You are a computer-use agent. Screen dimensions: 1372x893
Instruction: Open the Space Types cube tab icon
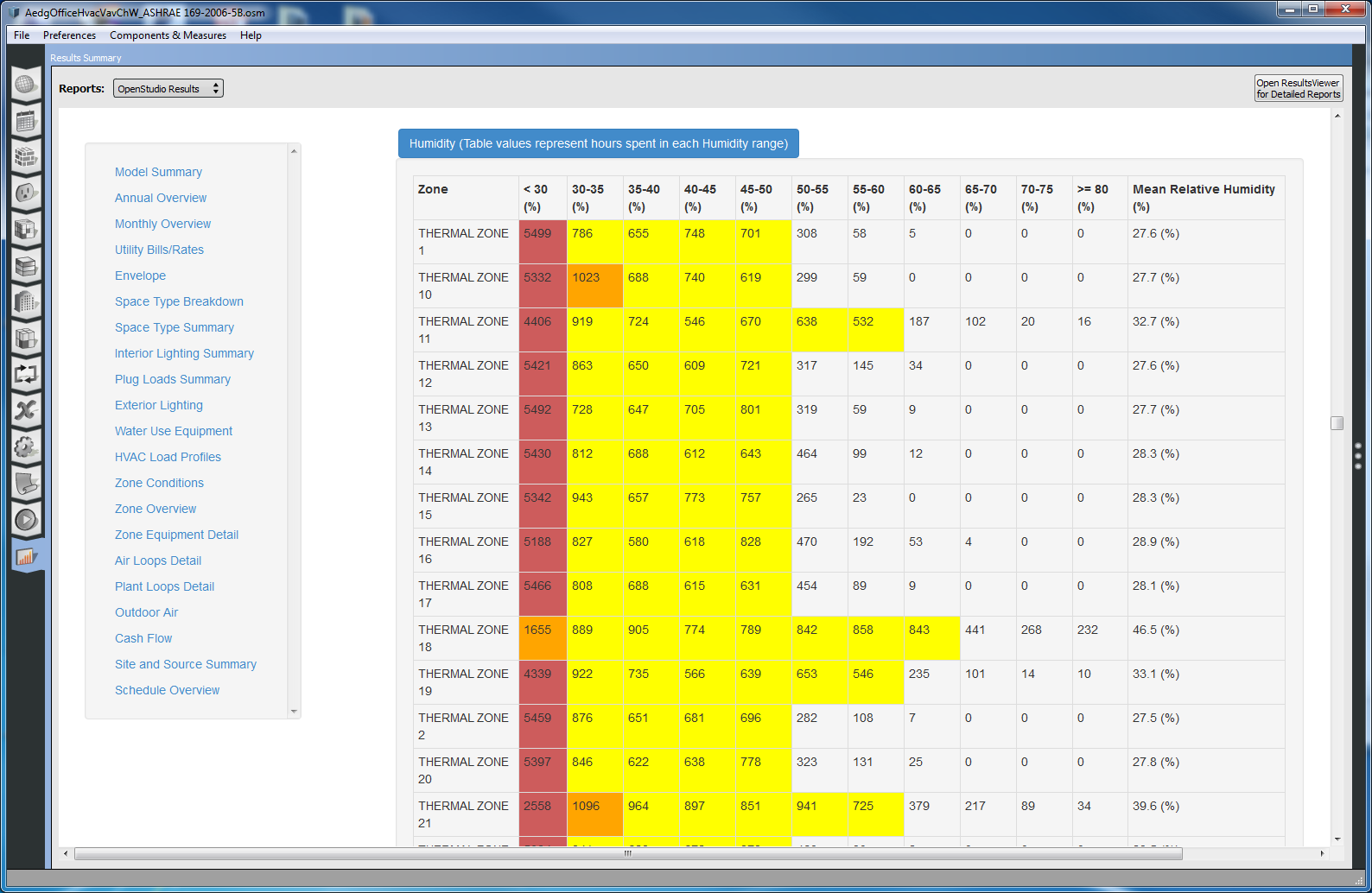[x=26, y=229]
